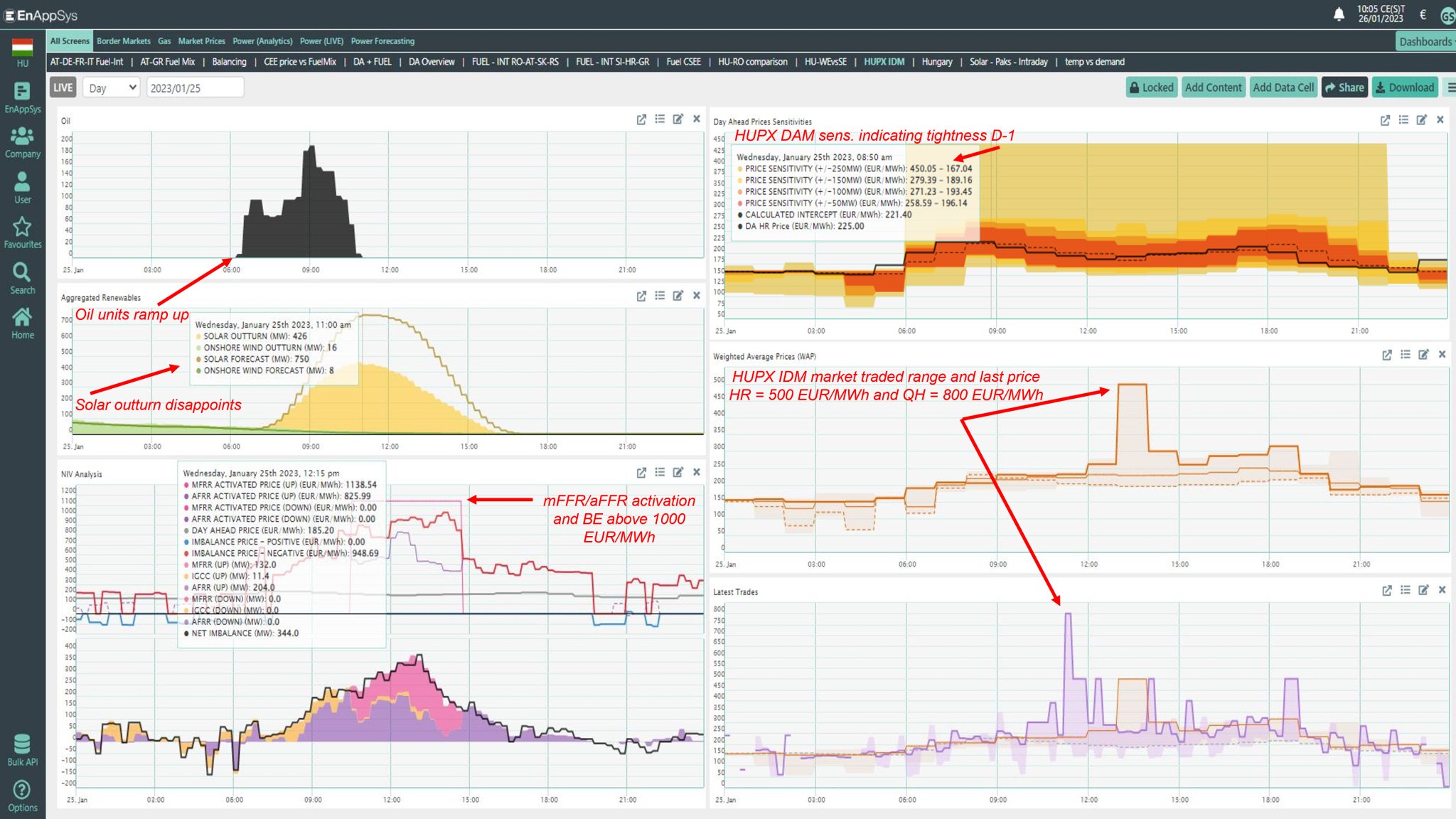
Task: Pop out the Oil chart
Action: 641,119
